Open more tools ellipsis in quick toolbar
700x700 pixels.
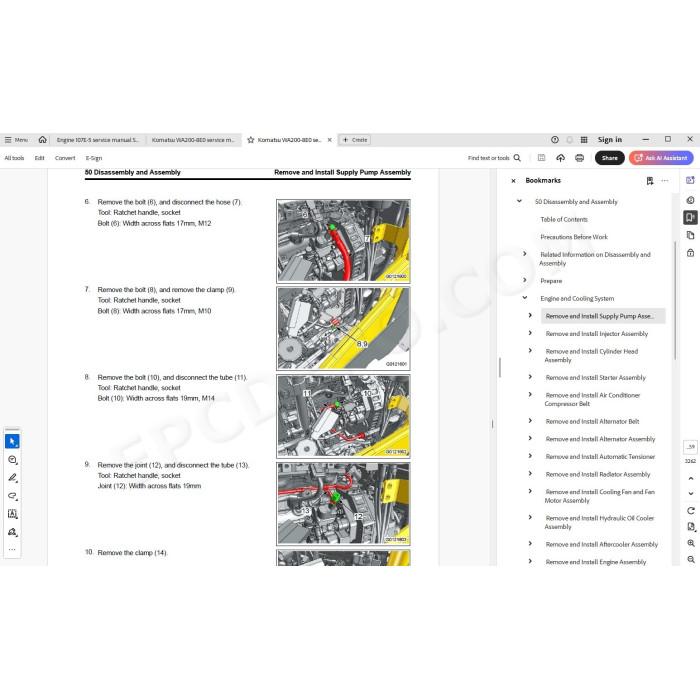click(x=12, y=550)
